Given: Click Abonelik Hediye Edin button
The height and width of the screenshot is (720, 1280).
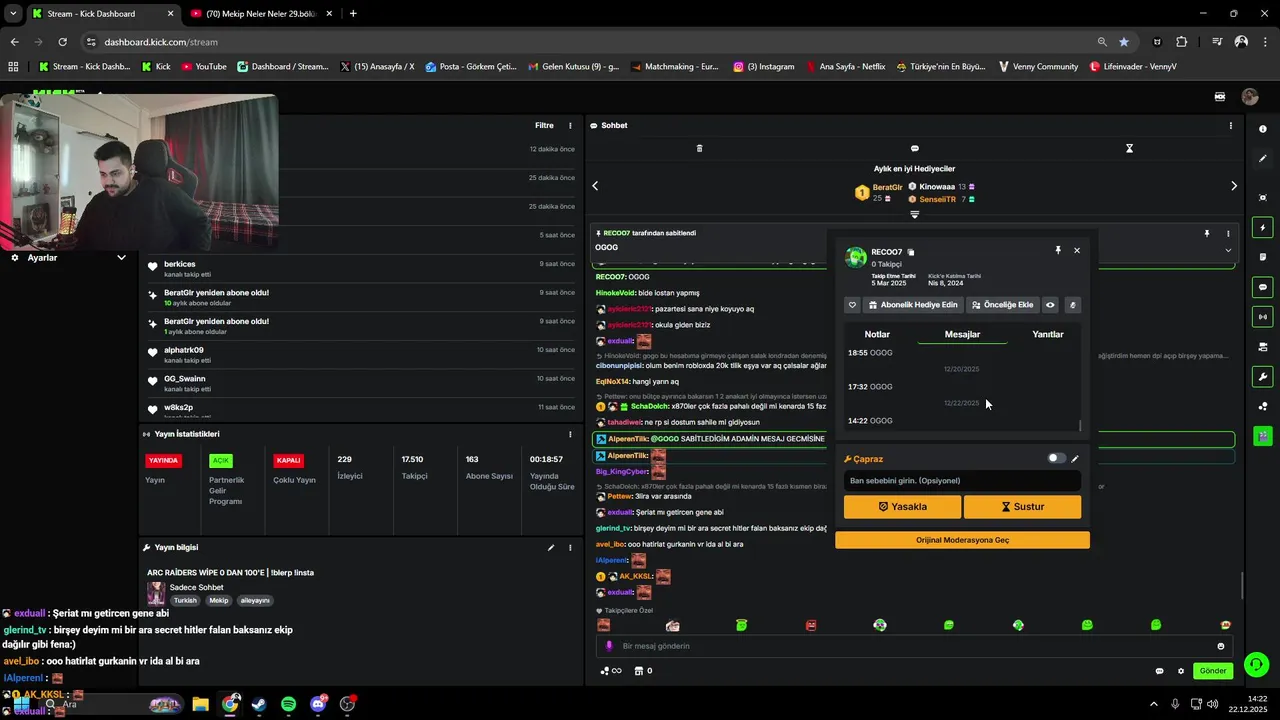Looking at the screenshot, I should coord(913,305).
